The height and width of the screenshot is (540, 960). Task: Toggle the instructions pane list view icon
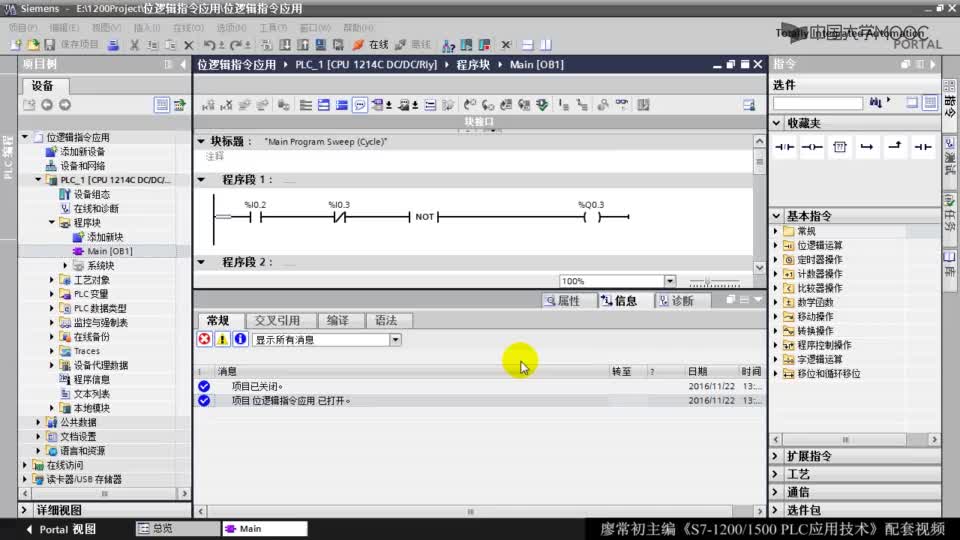tap(912, 103)
